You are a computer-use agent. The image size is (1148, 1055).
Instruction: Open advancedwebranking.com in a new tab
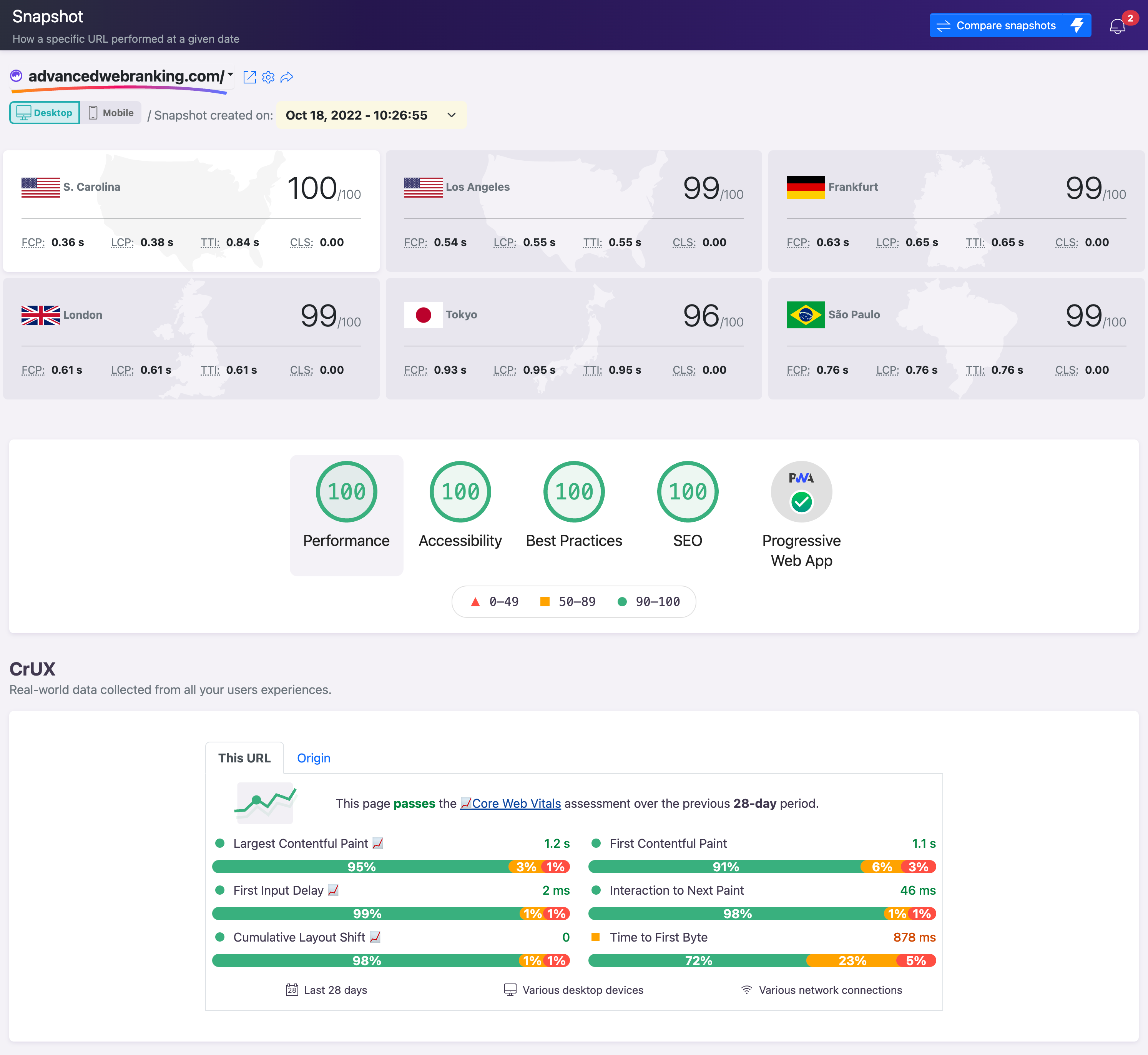coord(250,77)
